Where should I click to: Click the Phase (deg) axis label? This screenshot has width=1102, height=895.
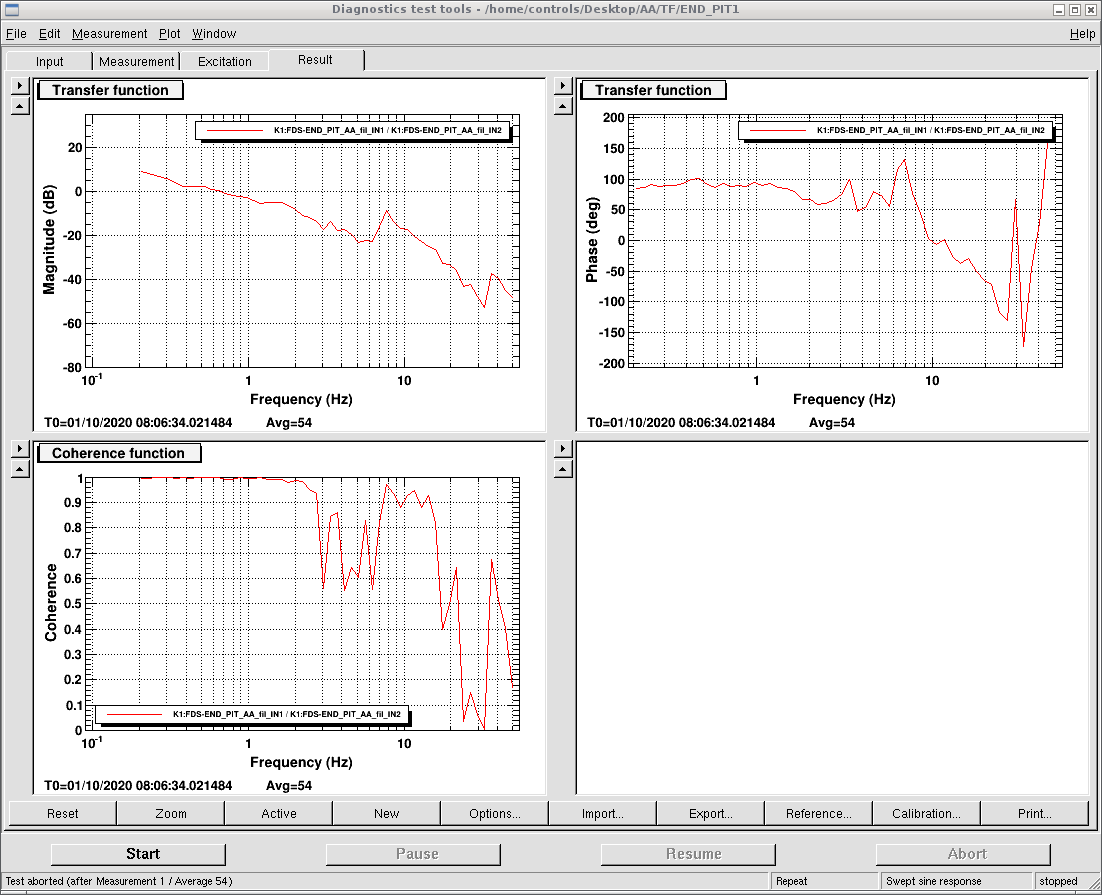592,240
